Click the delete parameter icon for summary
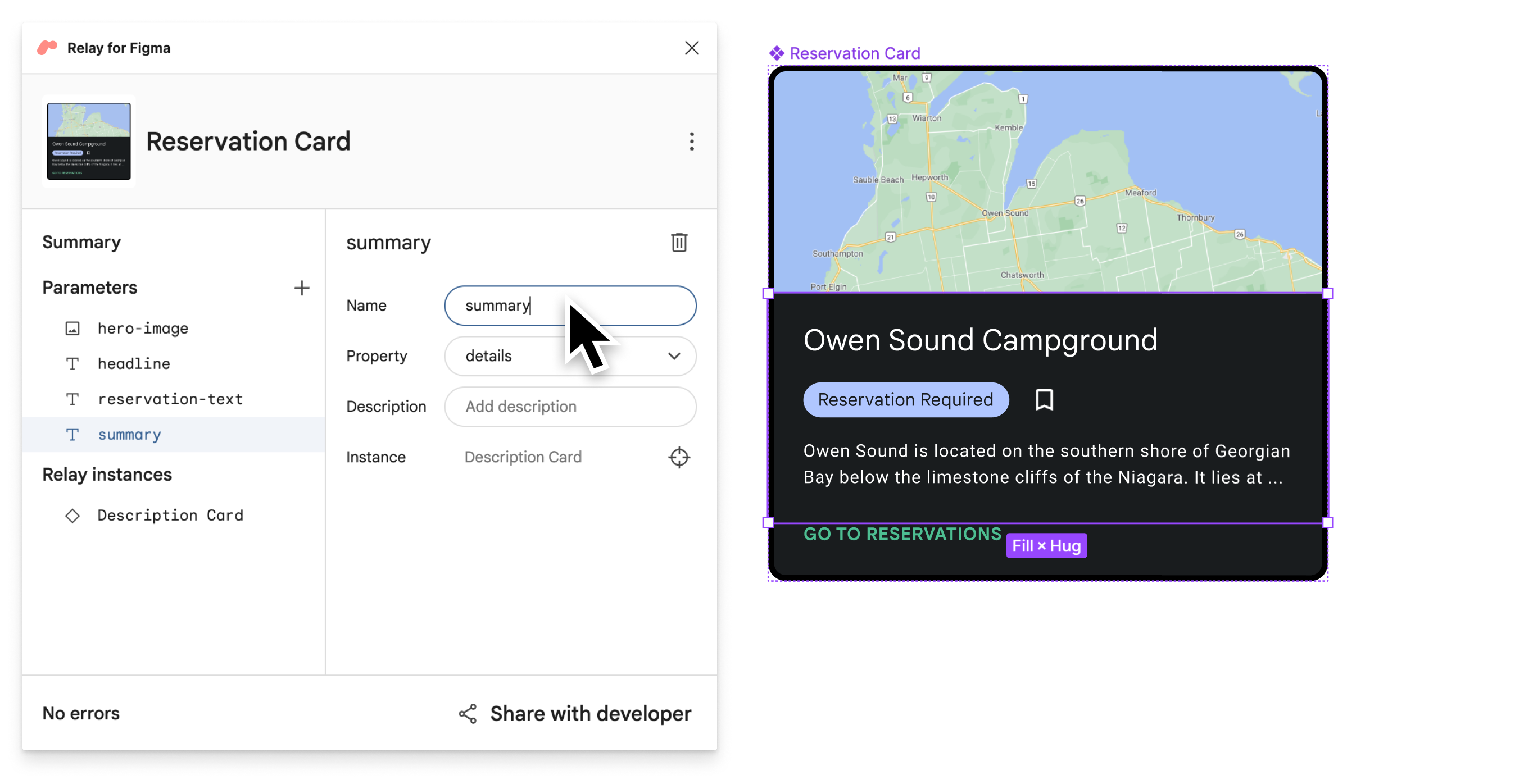The width and height of the screenshot is (1524, 784). [679, 242]
